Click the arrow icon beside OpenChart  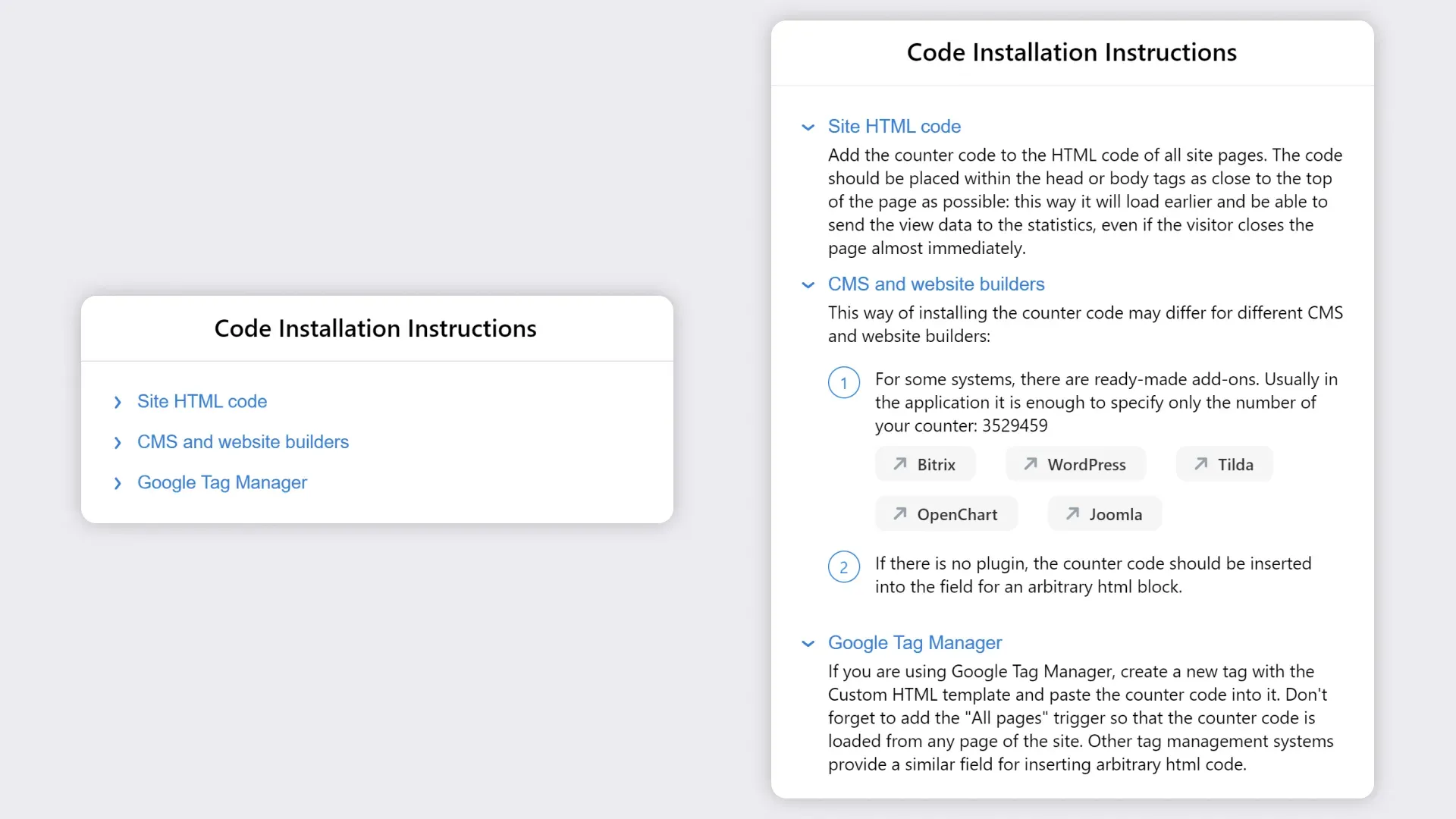point(900,514)
